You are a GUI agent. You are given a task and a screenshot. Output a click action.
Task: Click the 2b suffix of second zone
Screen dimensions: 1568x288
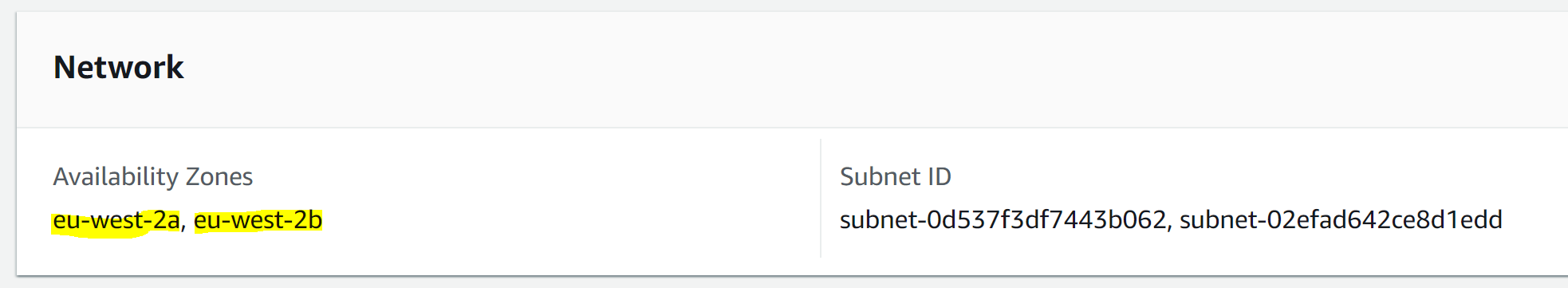click(x=308, y=220)
